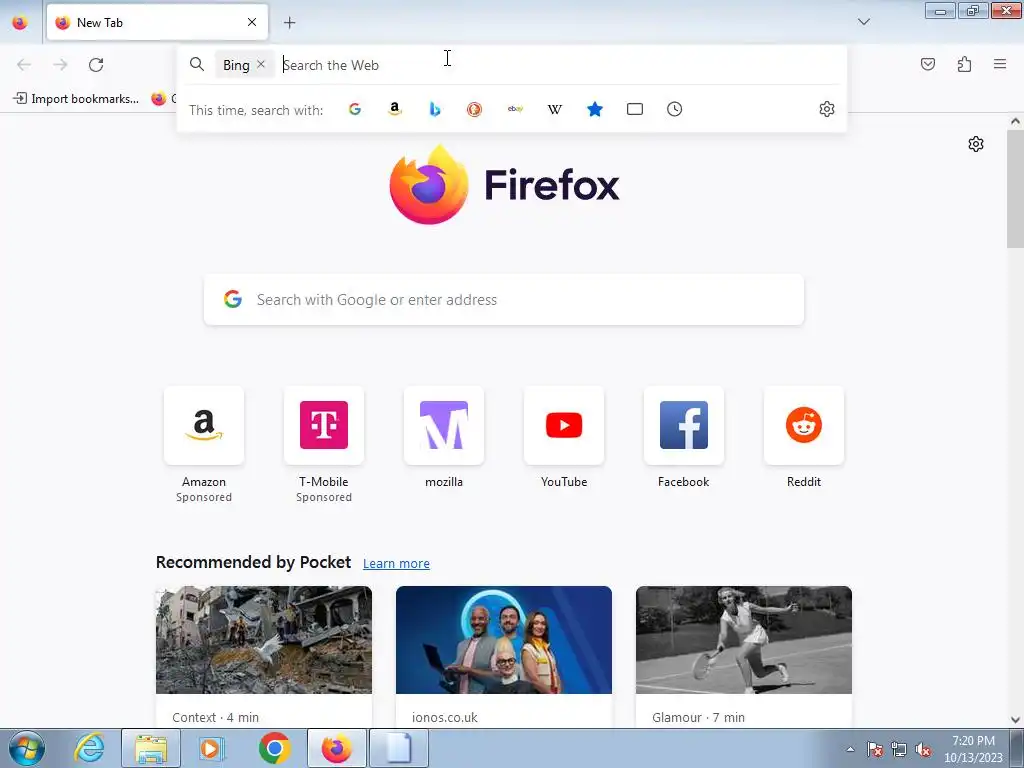
Task: Select the New Tab tab
Action: (x=157, y=22)
